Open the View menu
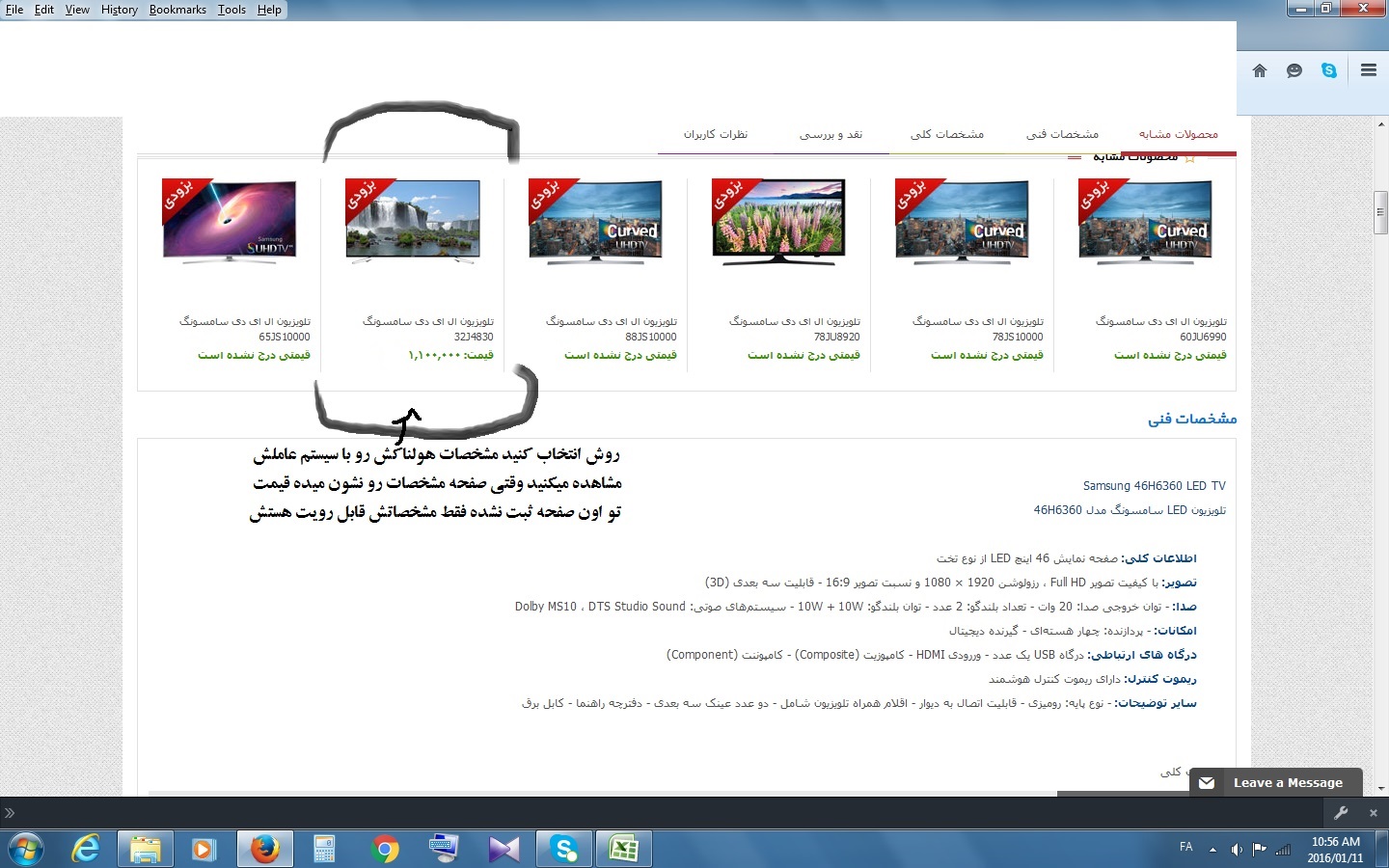1389x868 pixels. pyautogui.click(x=77, y=10)
